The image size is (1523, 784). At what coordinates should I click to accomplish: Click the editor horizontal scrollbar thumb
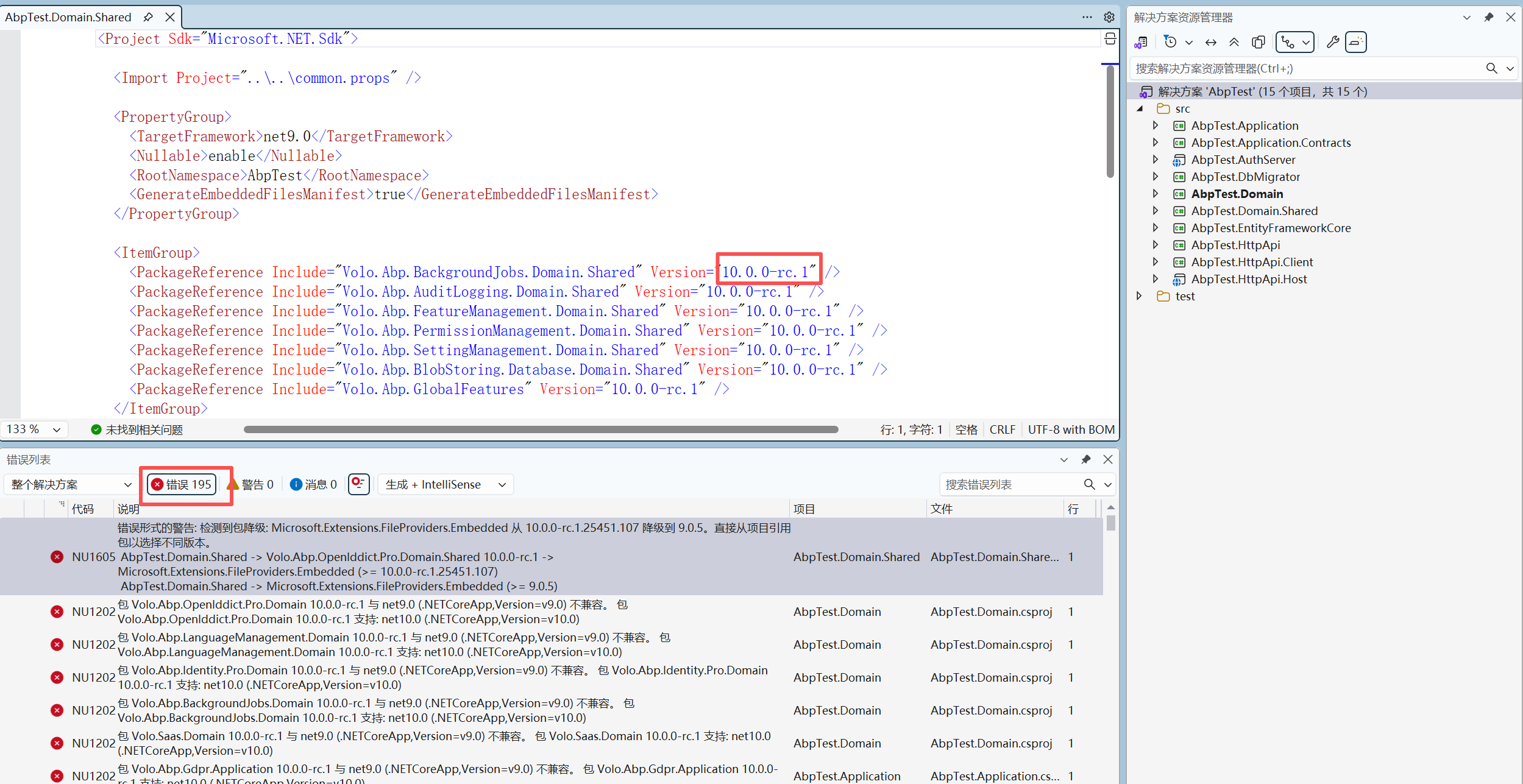pos(541,429)
